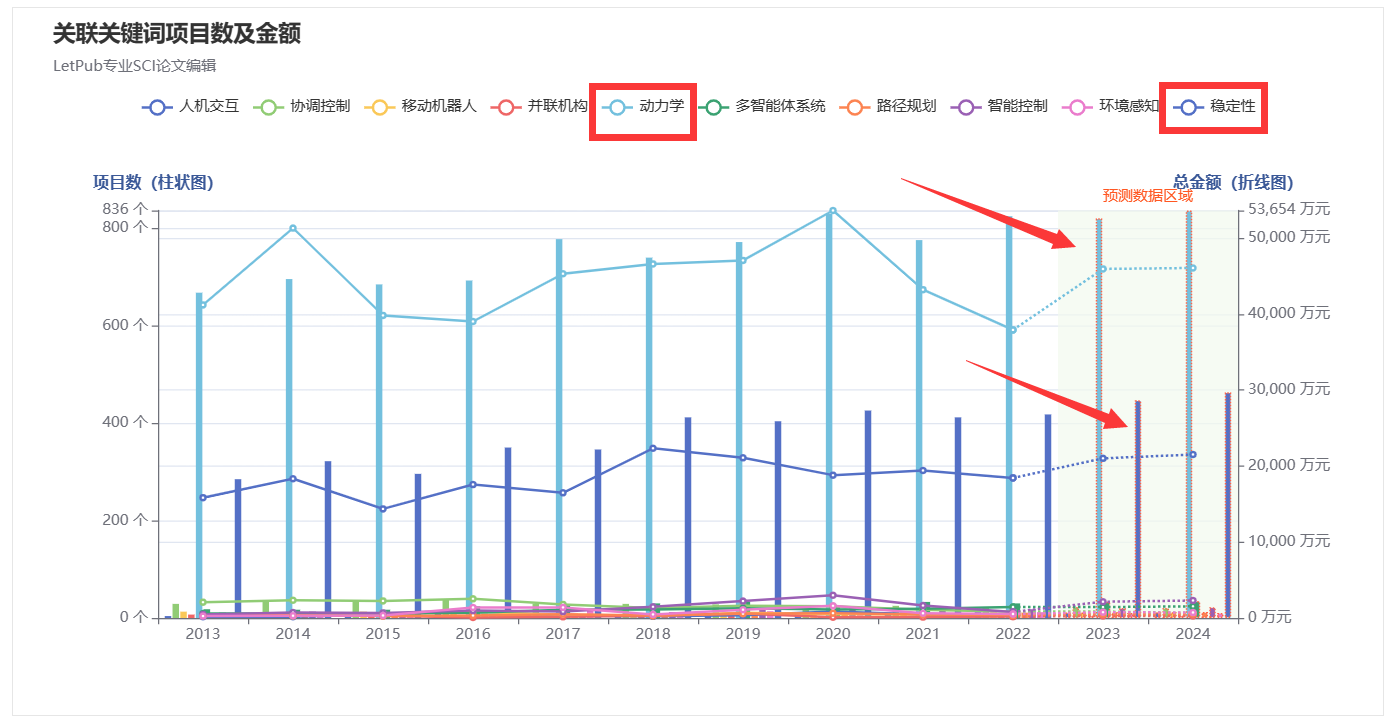The image size is (1391, 721).
Task: Click the 人机交互 legend marker icon
Action: coord(158,106)
